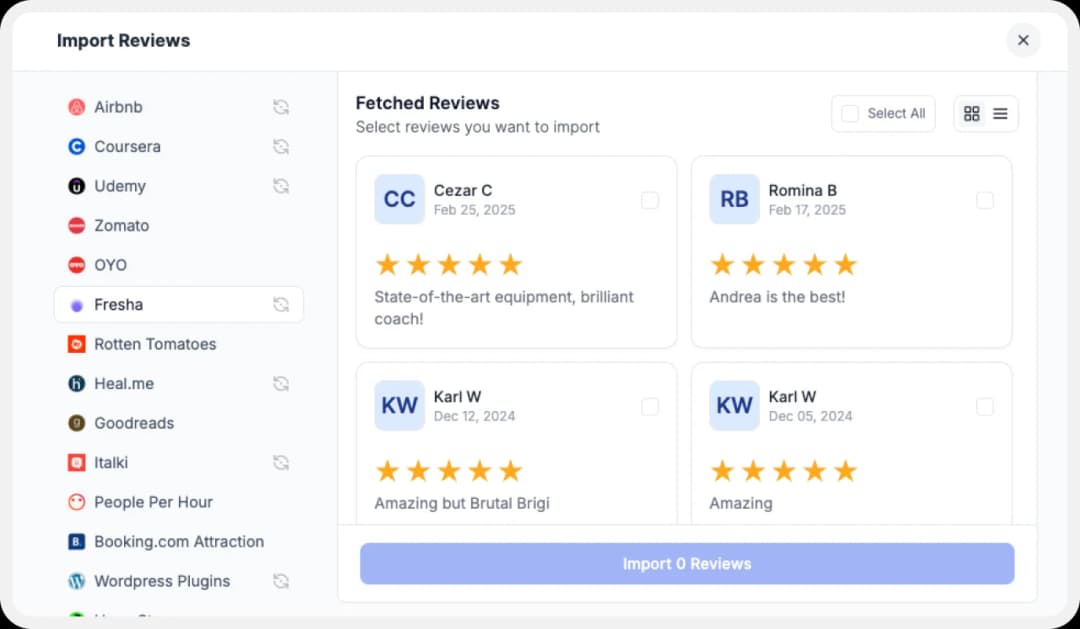1080x629 pixels.
Task: Click the CC avatar on Cezar's review
Action: [x=399, y=199]
